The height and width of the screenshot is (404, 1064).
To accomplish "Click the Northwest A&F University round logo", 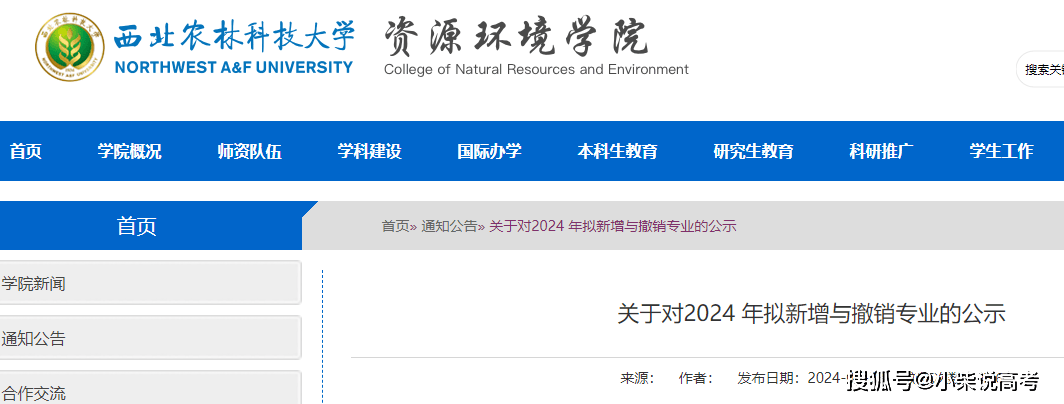I will 70,48.
